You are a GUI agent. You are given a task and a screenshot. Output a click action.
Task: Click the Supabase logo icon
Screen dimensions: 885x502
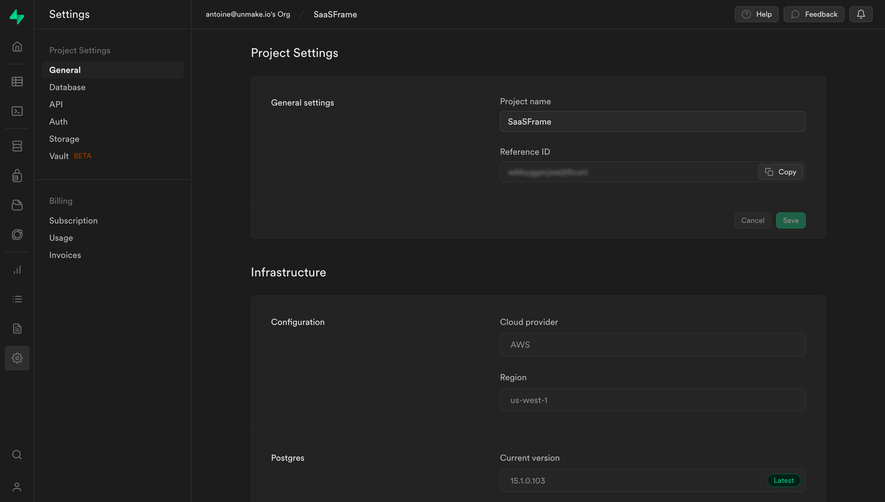tap(17, 16)
